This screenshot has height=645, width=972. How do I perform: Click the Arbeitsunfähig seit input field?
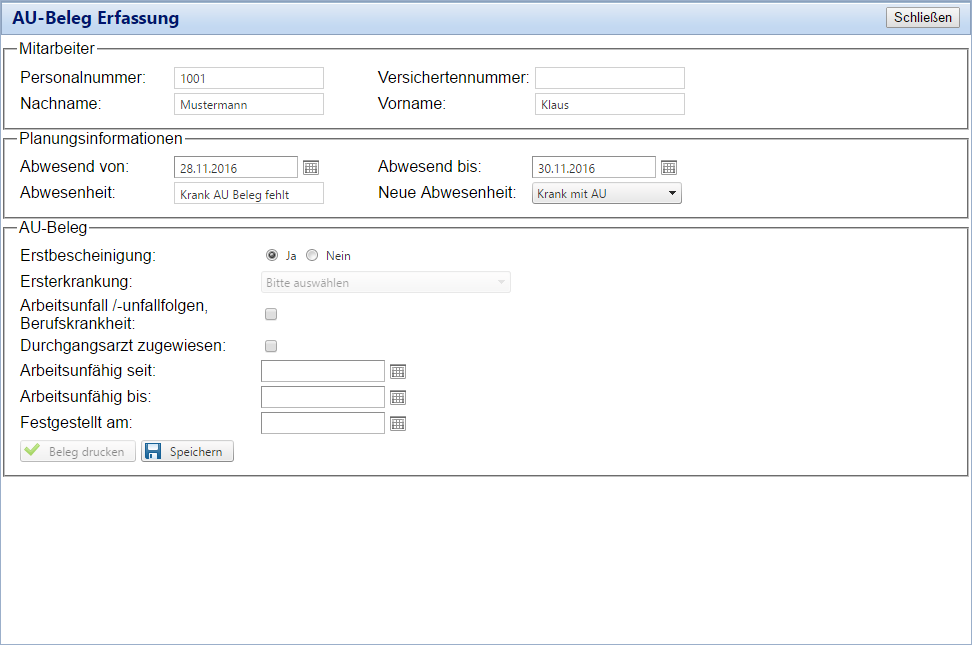point(323,371)
